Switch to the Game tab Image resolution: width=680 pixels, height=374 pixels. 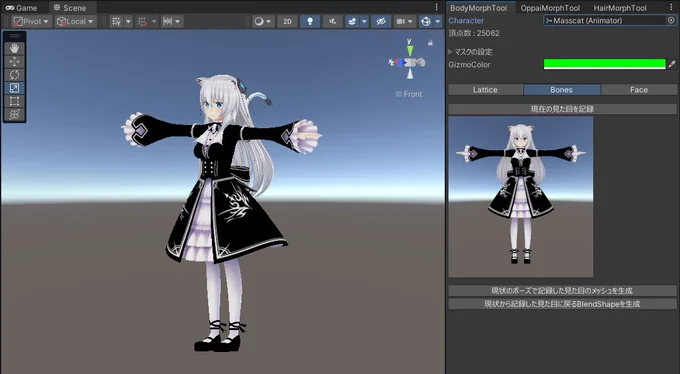click(21, 7)
